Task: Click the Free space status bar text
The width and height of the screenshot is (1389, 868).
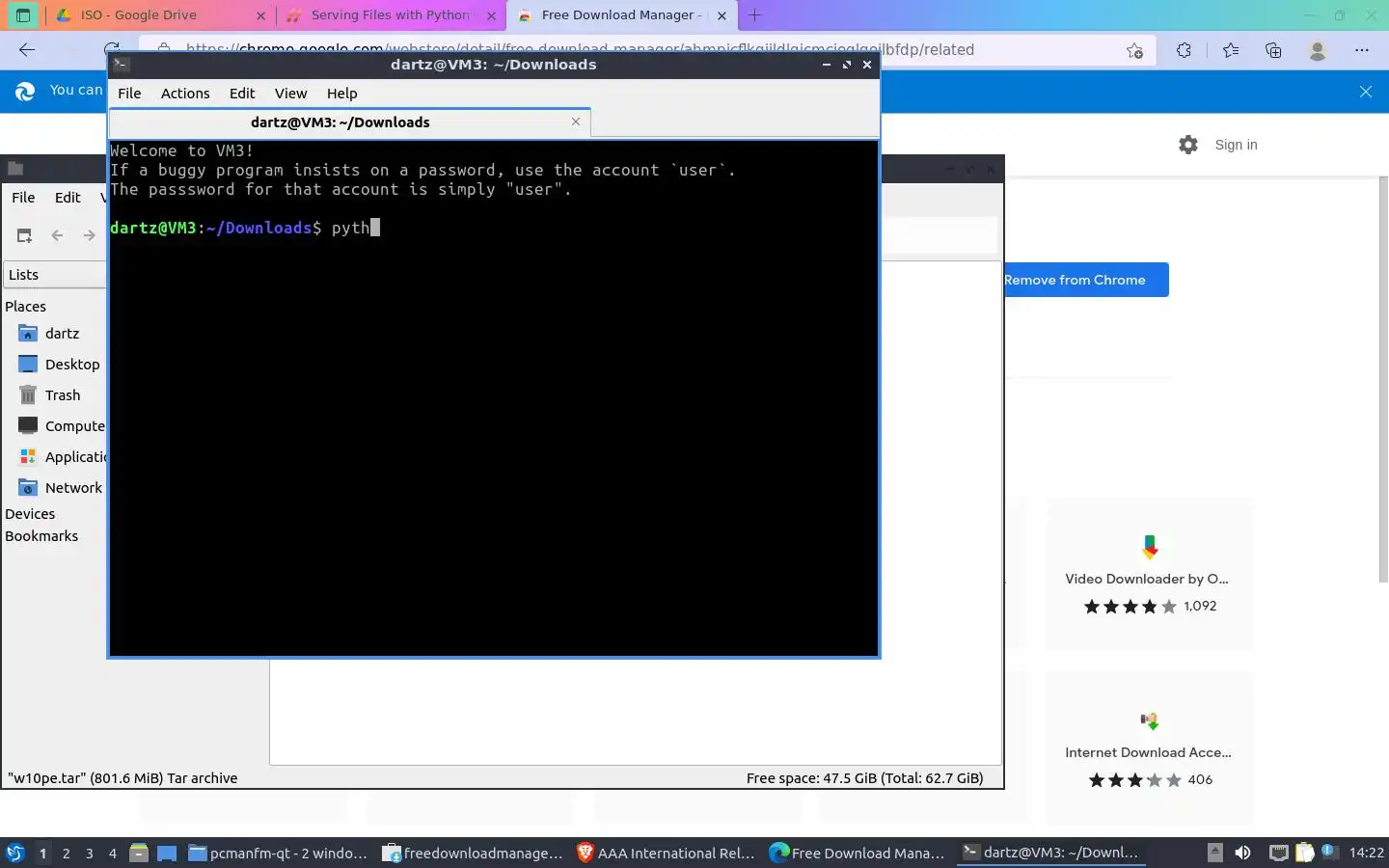Action: (x=864, y=778)
